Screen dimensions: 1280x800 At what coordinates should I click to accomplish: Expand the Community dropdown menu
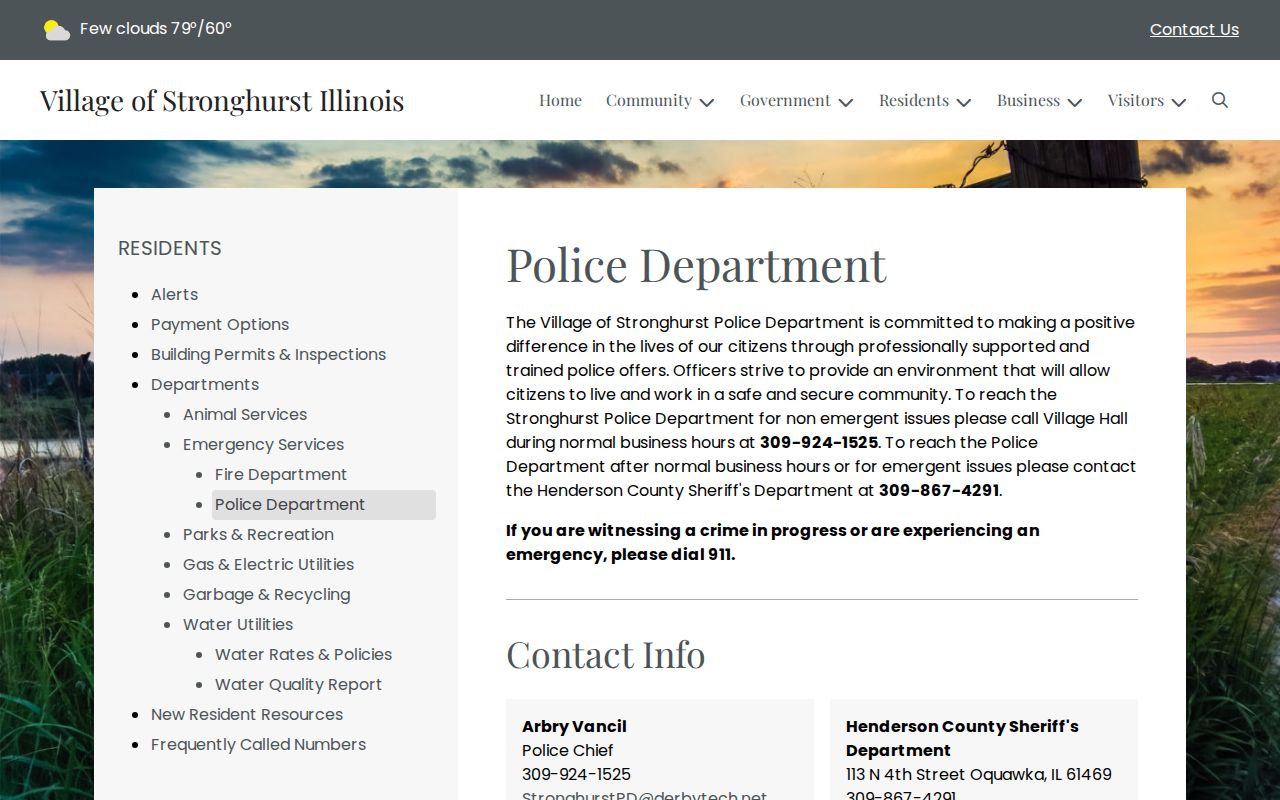click(660, 101)
